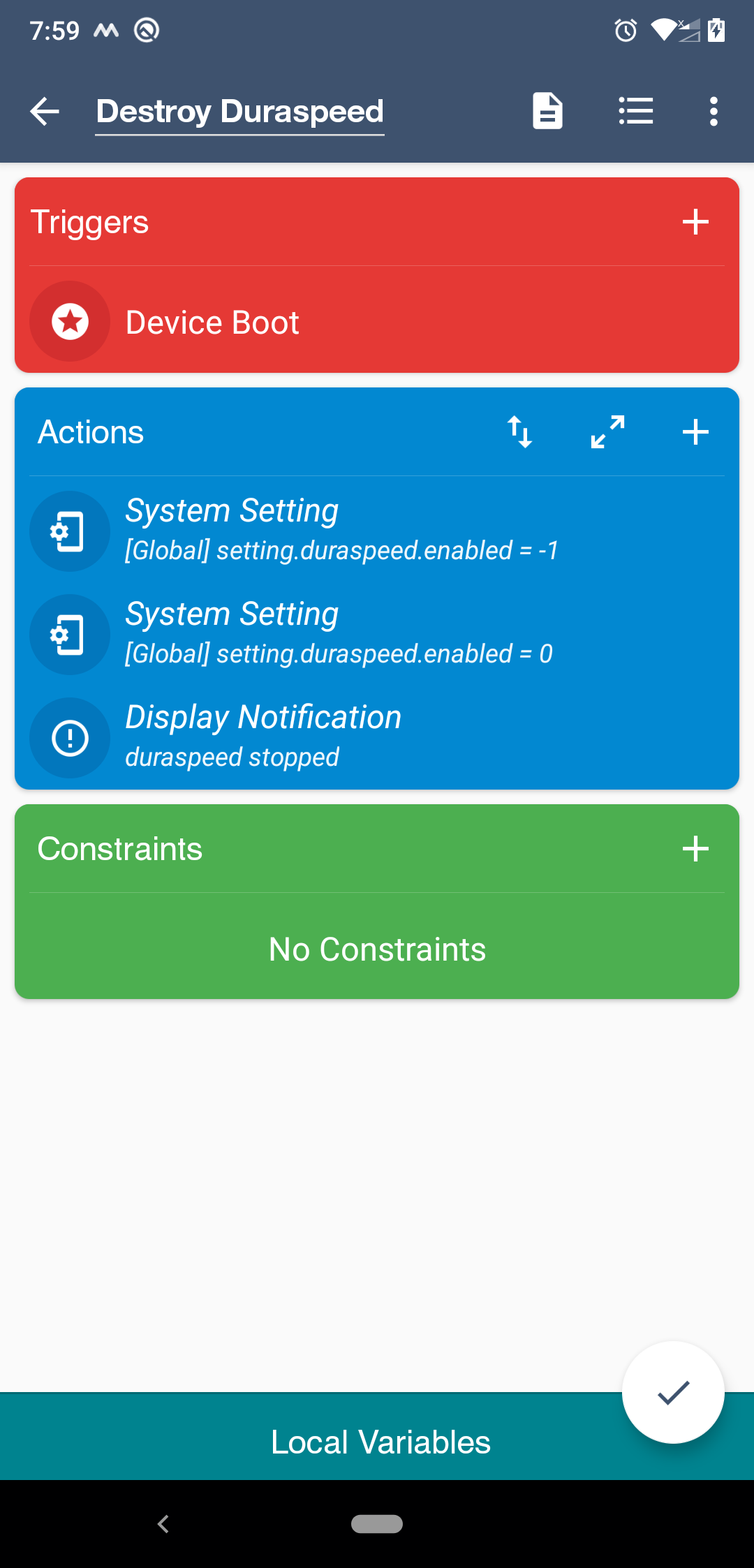This screenshot has height=1568, width=754.
Task: Select the second System Setting action icon
Action: (x=70, y=634)
